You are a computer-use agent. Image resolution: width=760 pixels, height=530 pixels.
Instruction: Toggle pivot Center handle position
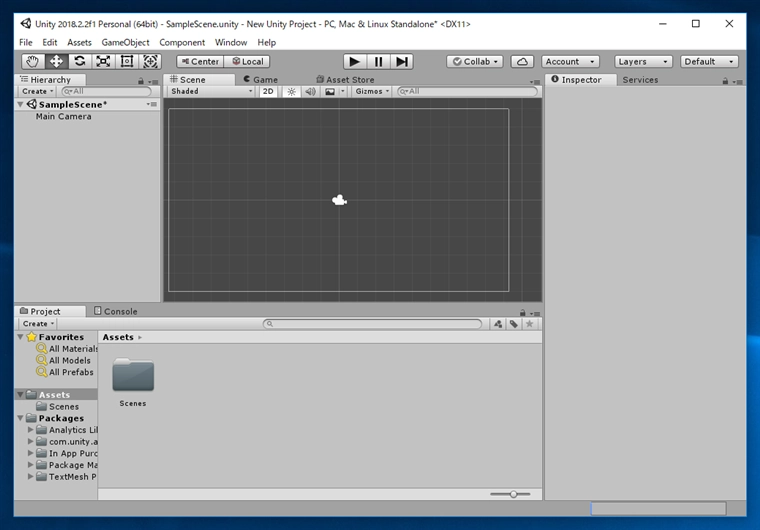point(200,62)
